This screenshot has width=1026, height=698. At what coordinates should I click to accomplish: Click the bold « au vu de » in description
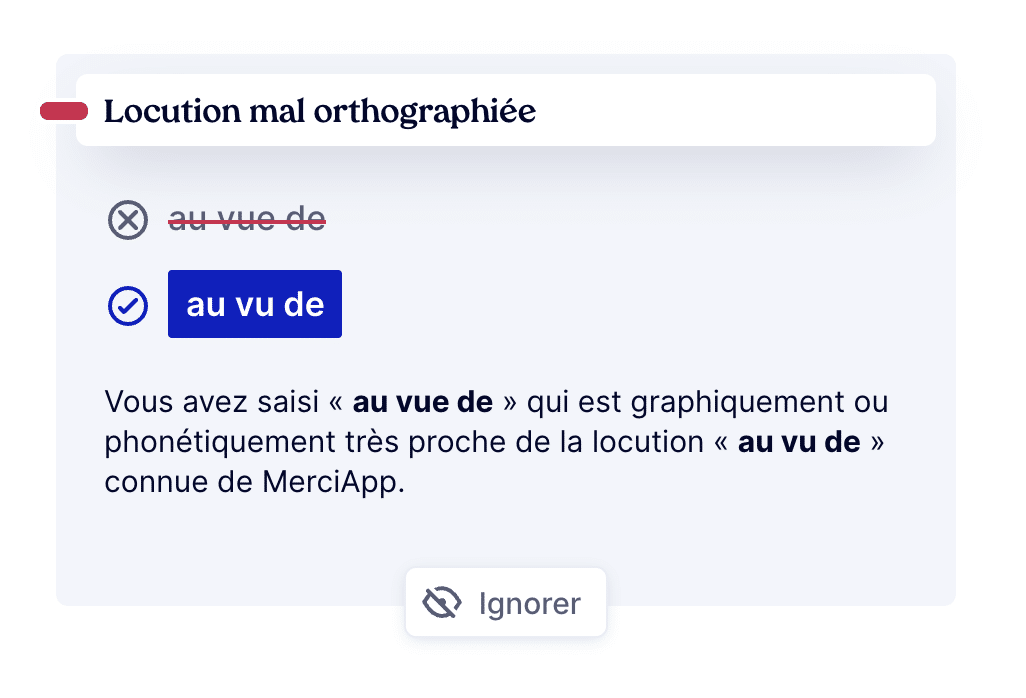point(799,441)
